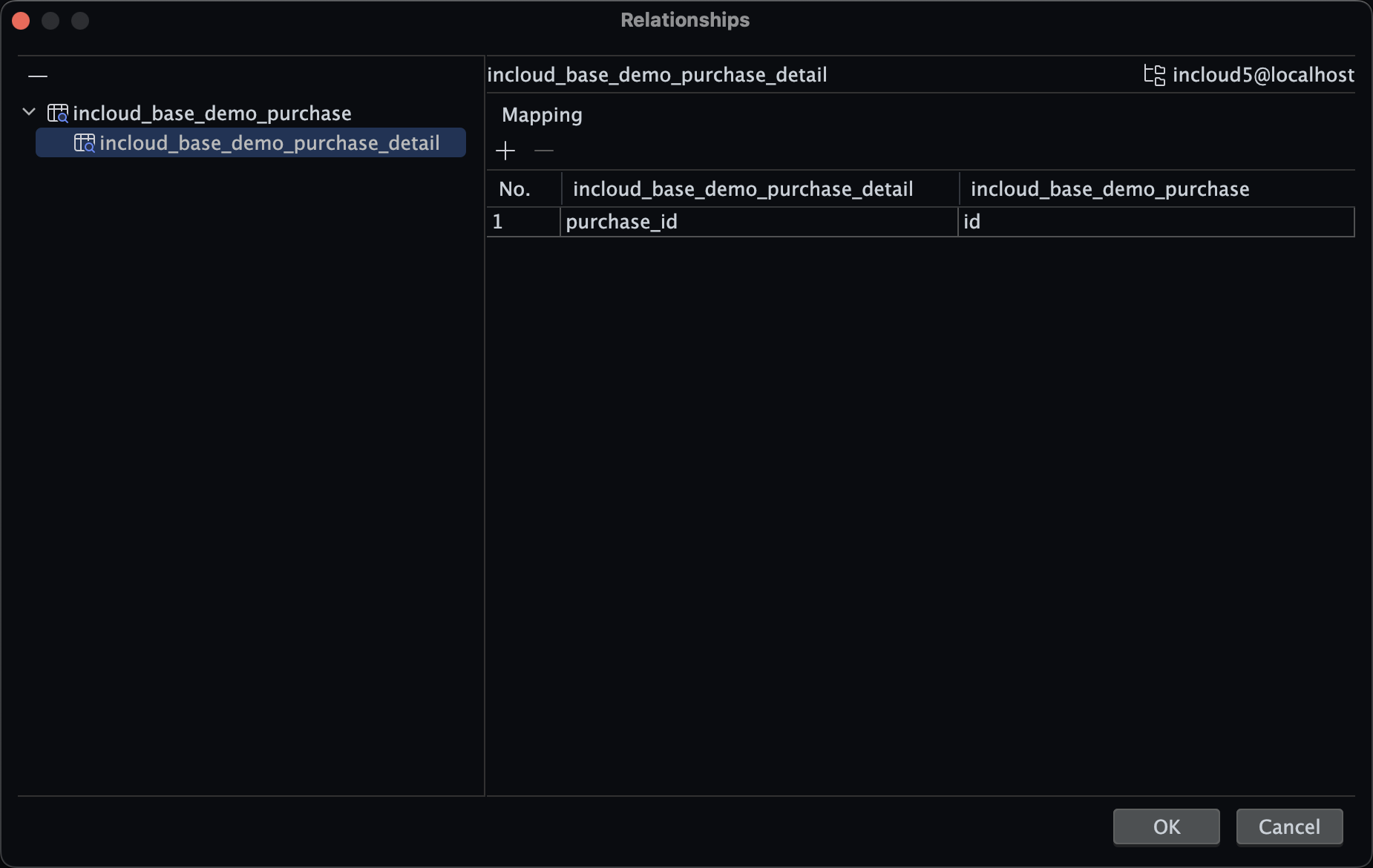Screen dimensions: 1373x868
Task: Click the No. column header
Action: point(515,189)
